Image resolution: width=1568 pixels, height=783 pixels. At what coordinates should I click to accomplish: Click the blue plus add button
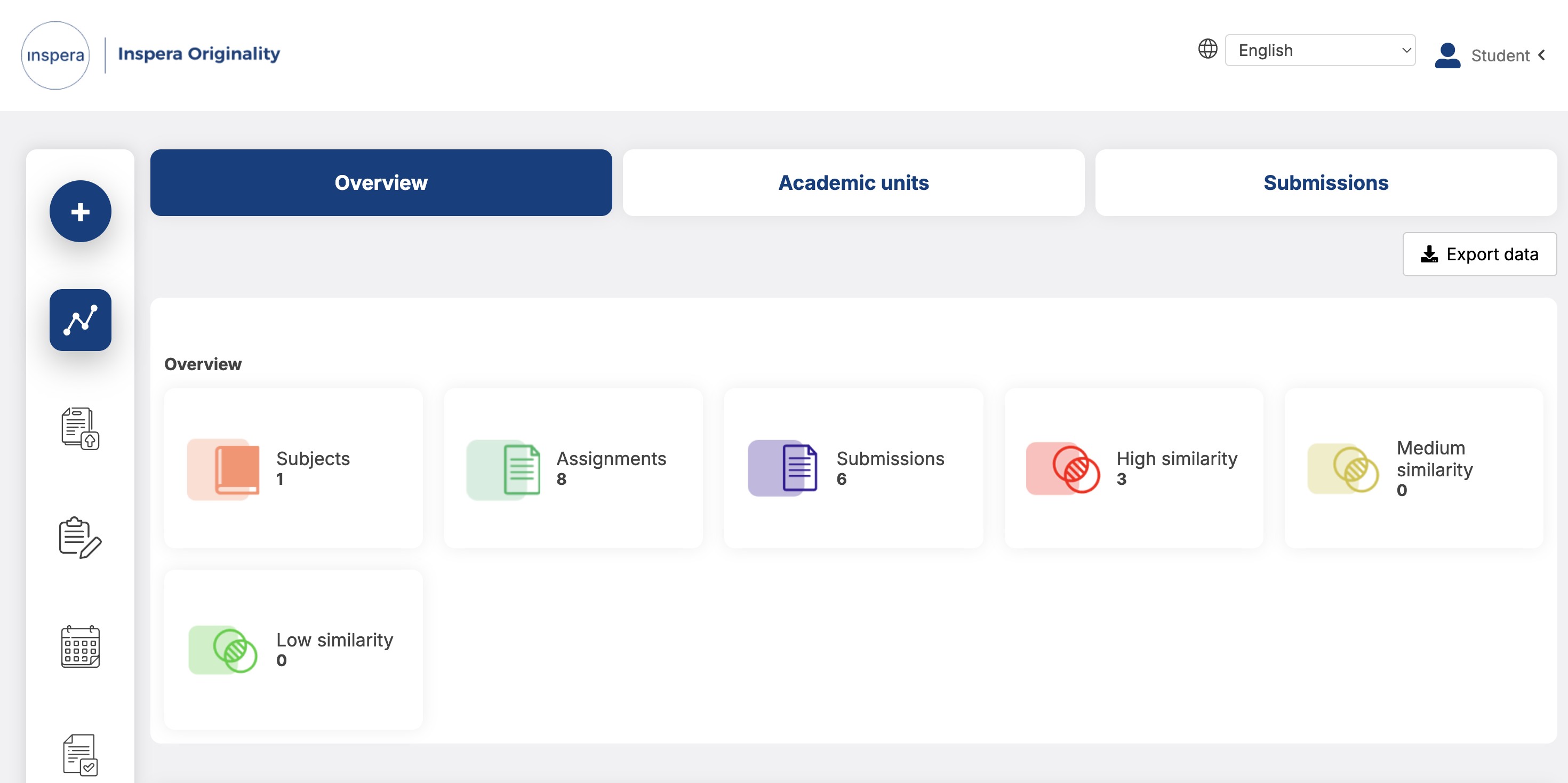(81, 211)
